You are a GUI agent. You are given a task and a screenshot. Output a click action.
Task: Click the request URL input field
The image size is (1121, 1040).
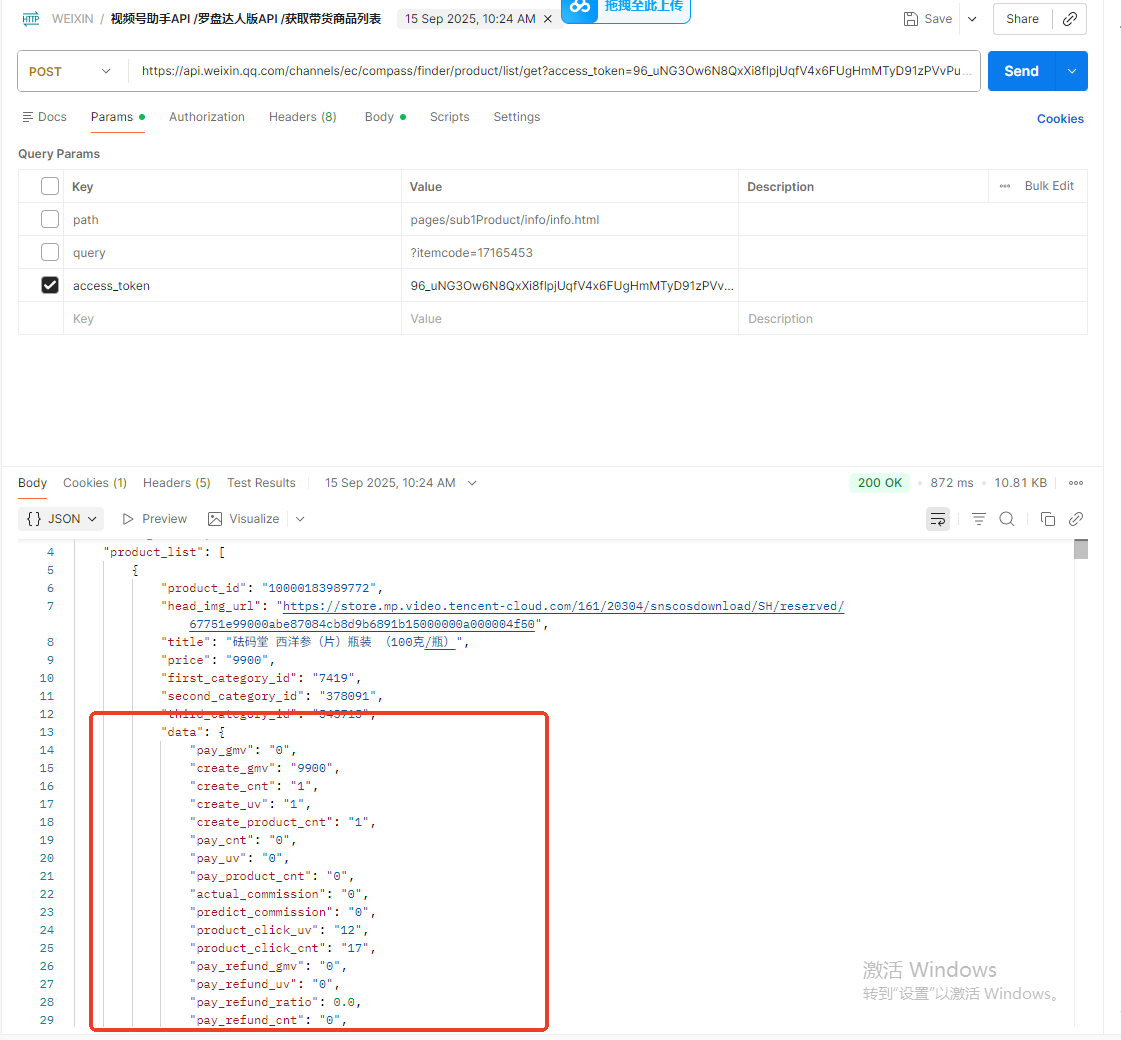[x=555, y=71]
